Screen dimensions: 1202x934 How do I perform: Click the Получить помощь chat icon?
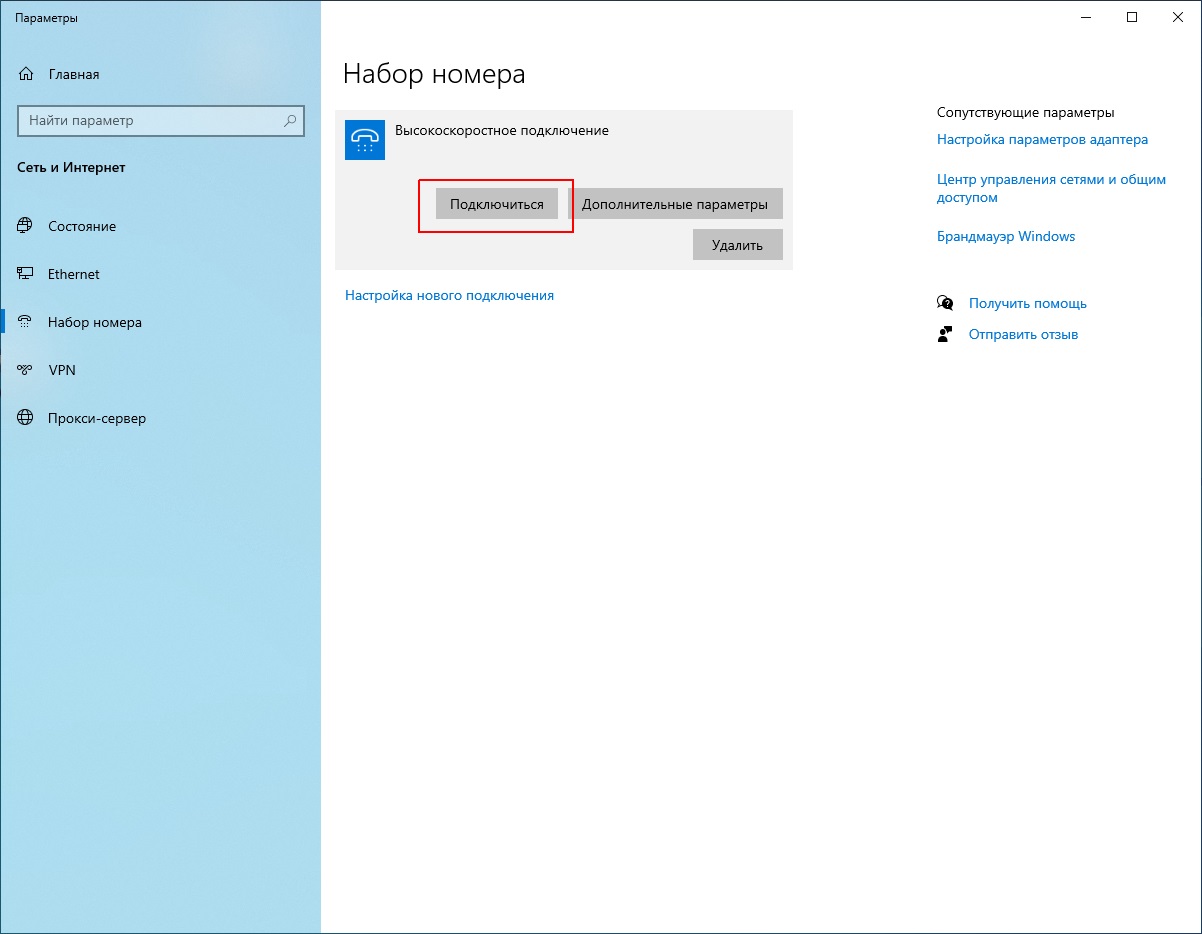click(945, 303)
